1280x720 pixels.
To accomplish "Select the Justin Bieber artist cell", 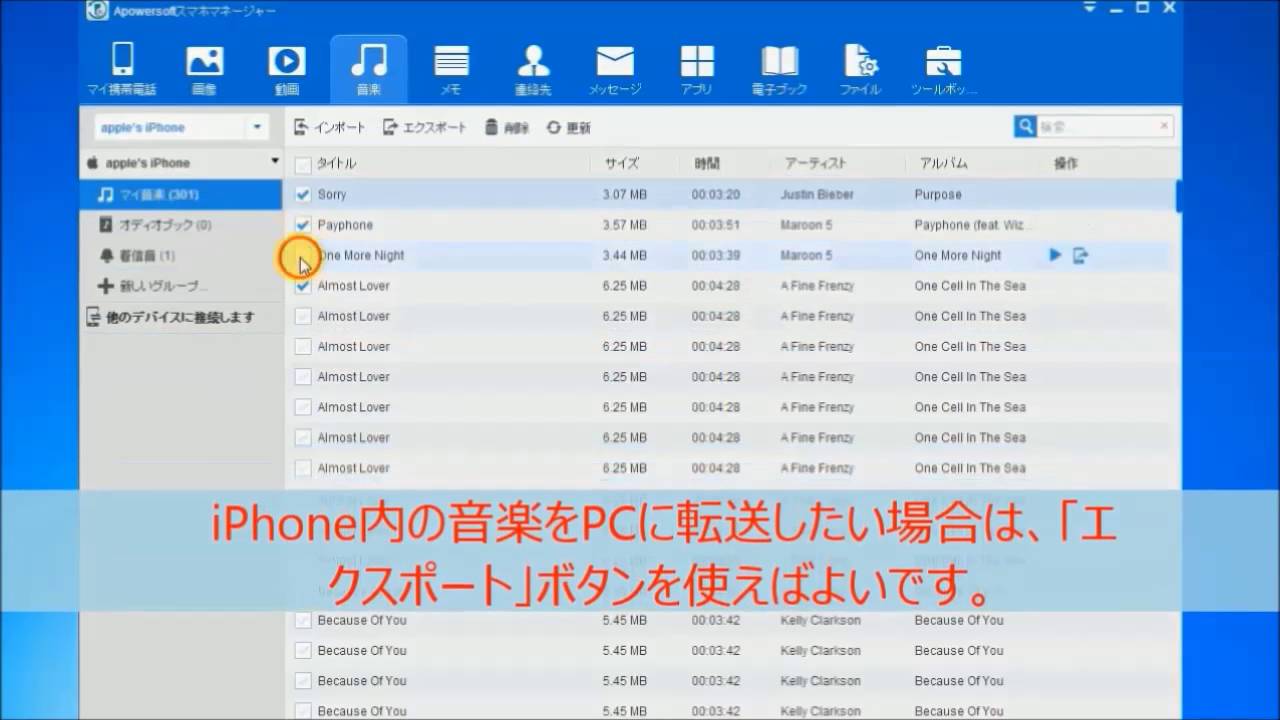I will point(817,194).
